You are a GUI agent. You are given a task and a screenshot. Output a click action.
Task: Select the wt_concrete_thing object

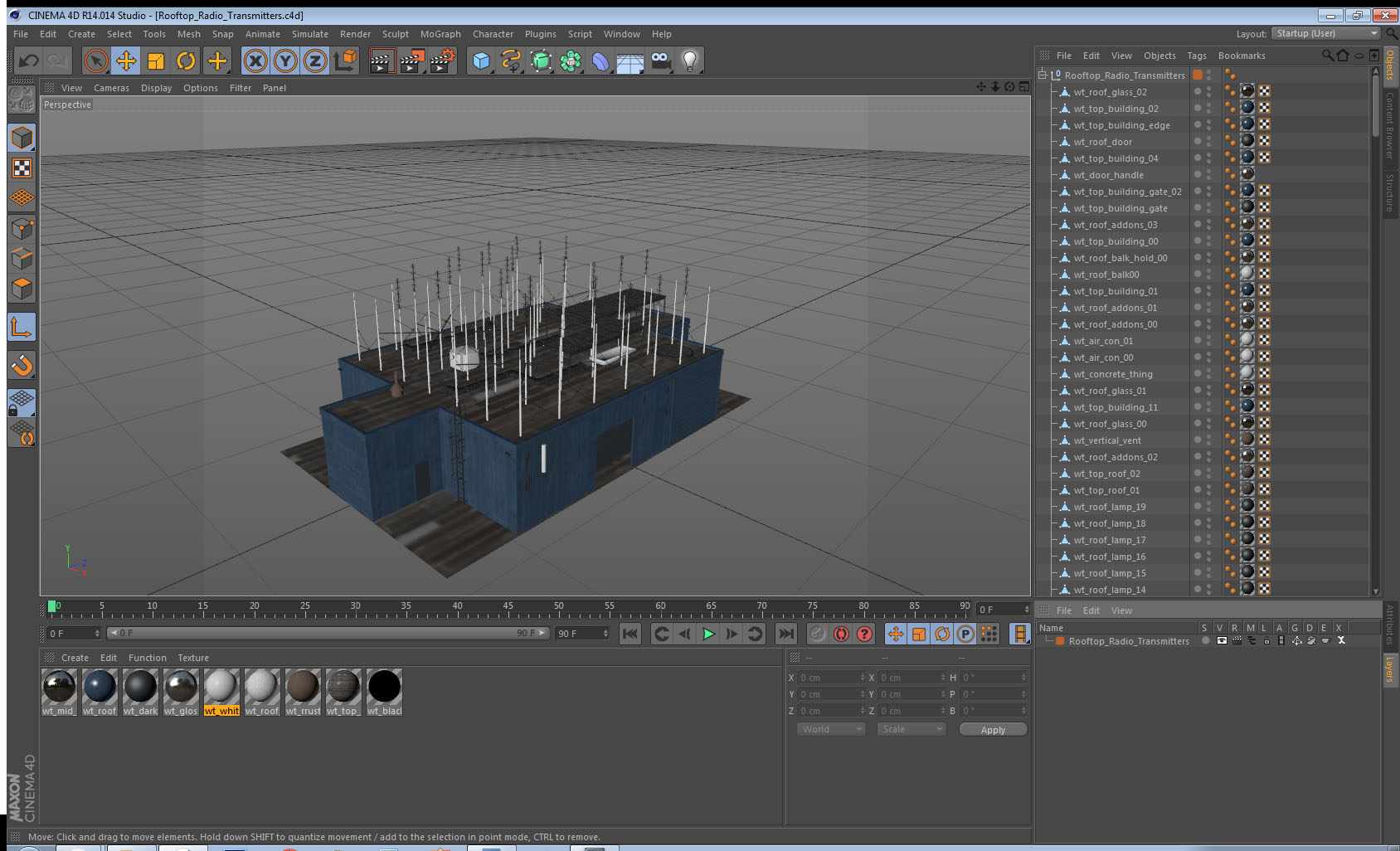[x=1113, y=374]
